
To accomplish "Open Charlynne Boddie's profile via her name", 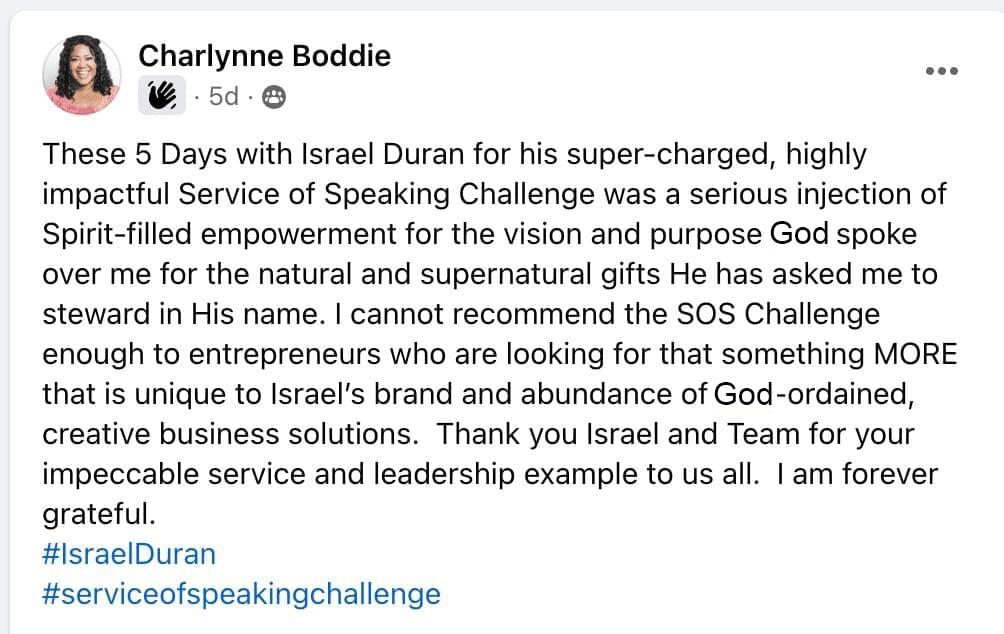I will (264, 56).
